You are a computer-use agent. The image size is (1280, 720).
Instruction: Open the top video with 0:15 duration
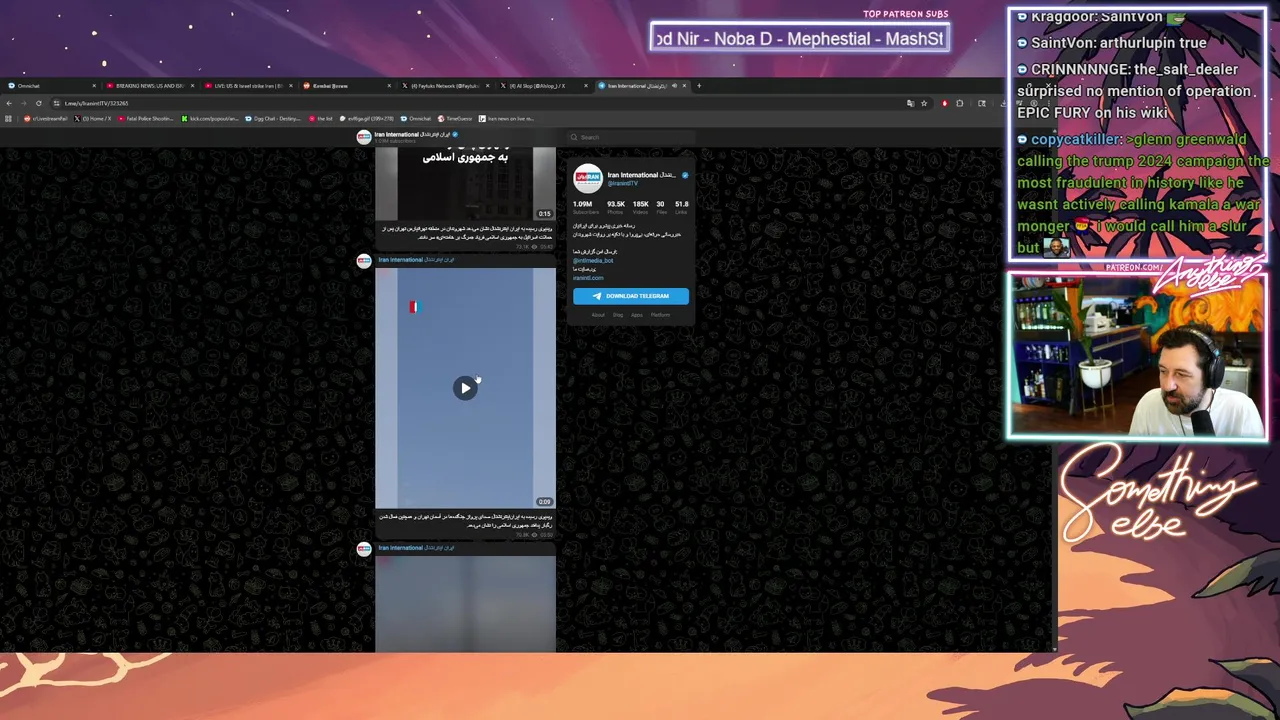pyautogui.click(x=465, y=183)
